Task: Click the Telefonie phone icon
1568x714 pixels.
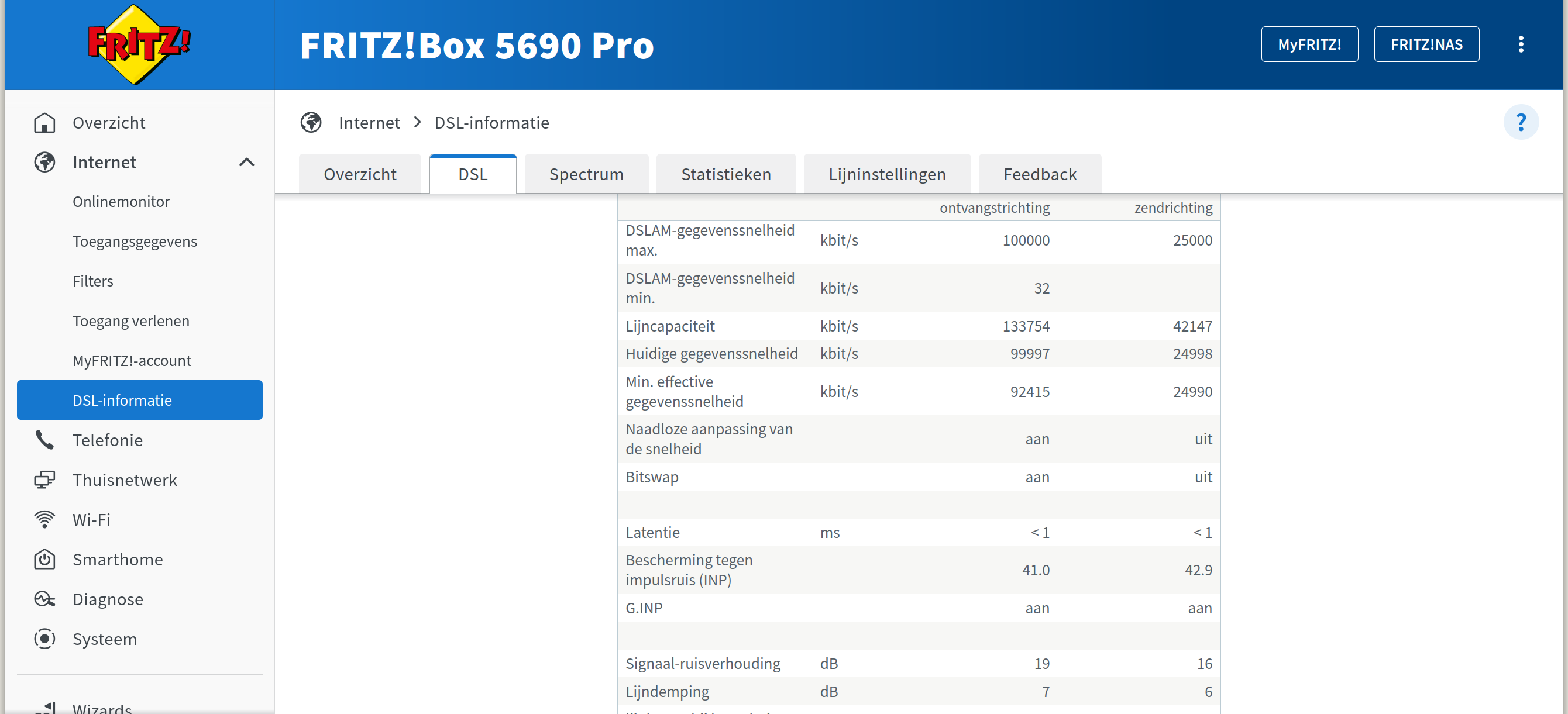Action: (44, 440)
